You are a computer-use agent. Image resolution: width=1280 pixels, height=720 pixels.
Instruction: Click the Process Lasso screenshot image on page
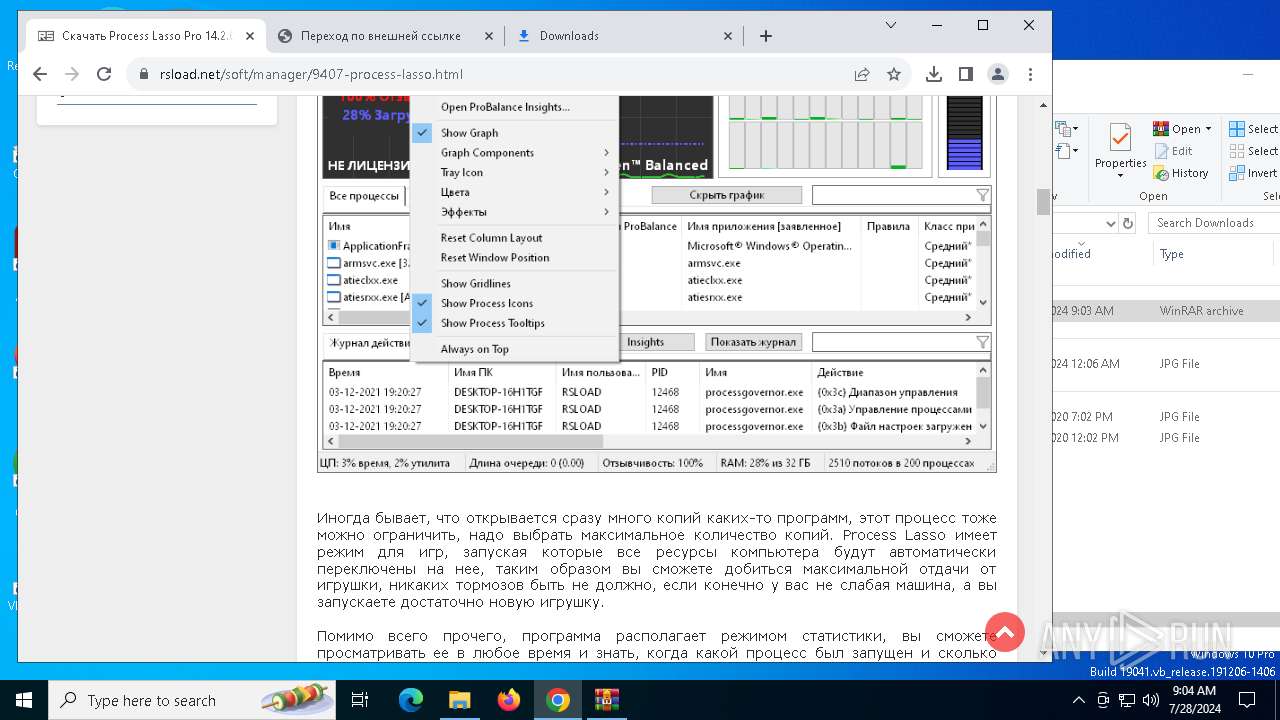coord(656,284)
